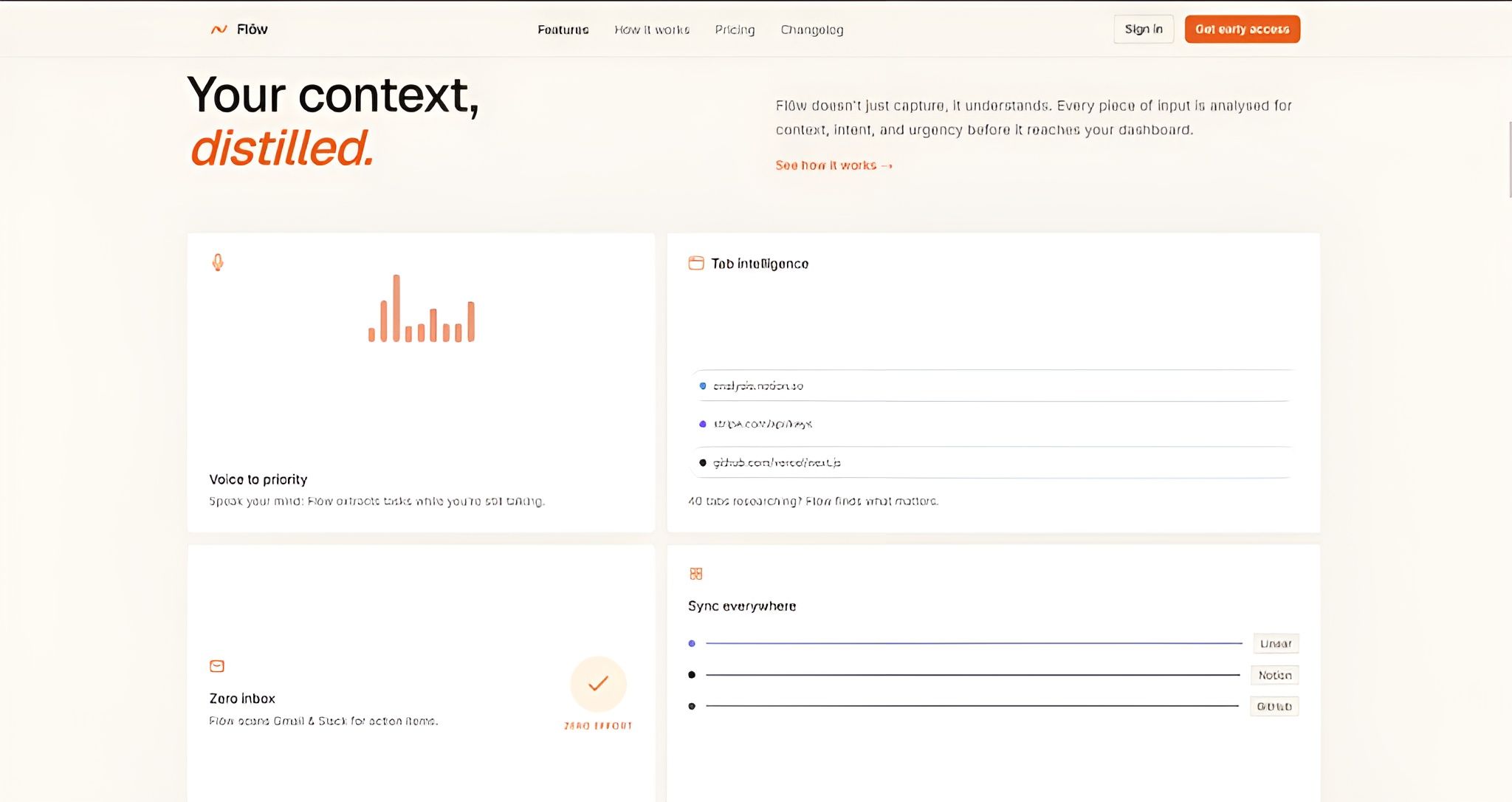Go to How it works nav link
Viewport: 1512px width, 802px height.
pos(652,30)
